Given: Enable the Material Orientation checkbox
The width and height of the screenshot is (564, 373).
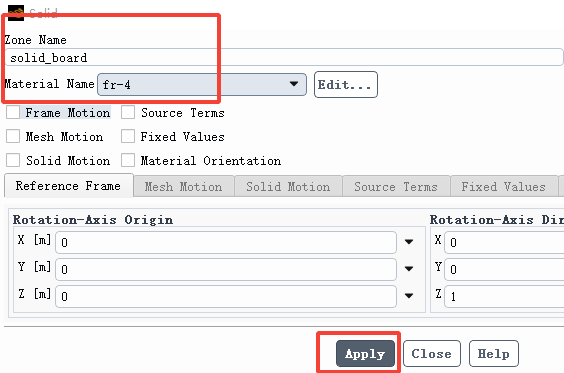Looking at the screenshot, I should tap(128, 160).
